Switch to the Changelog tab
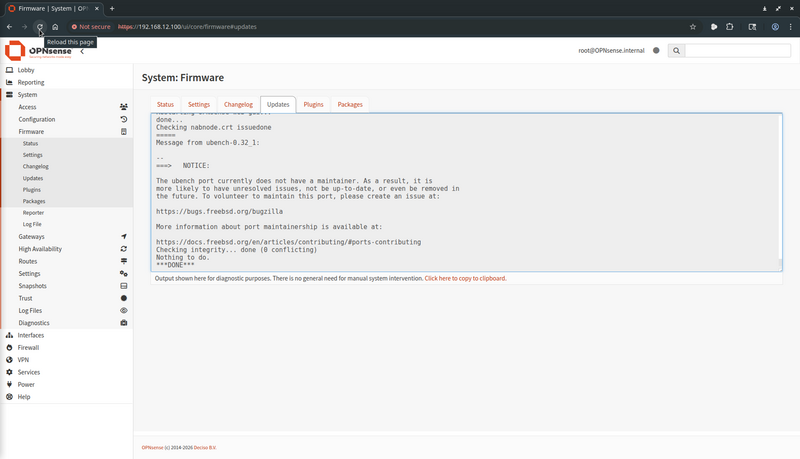Image resolution: width=800 pixels, height=459 pixels. click(x=238, y=105)
